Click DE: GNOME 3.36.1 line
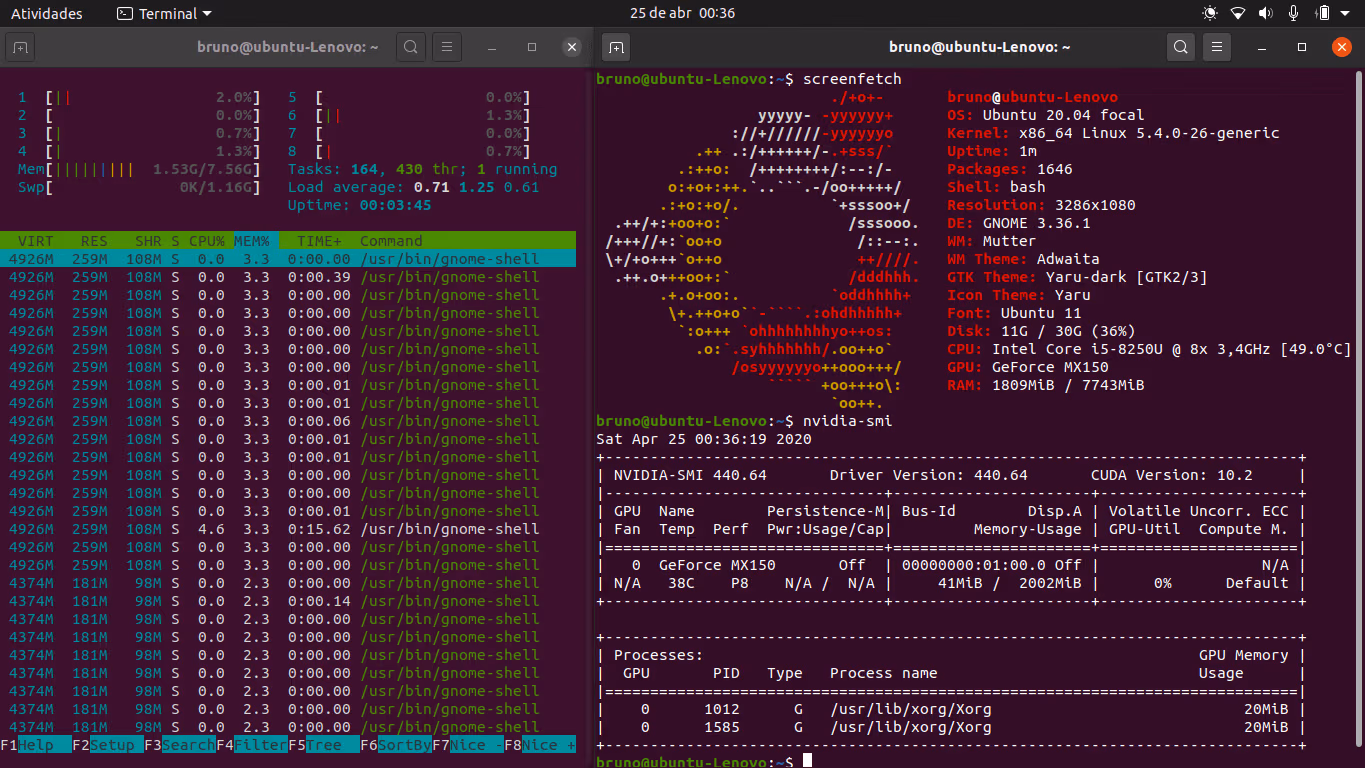 (1019, 223)
